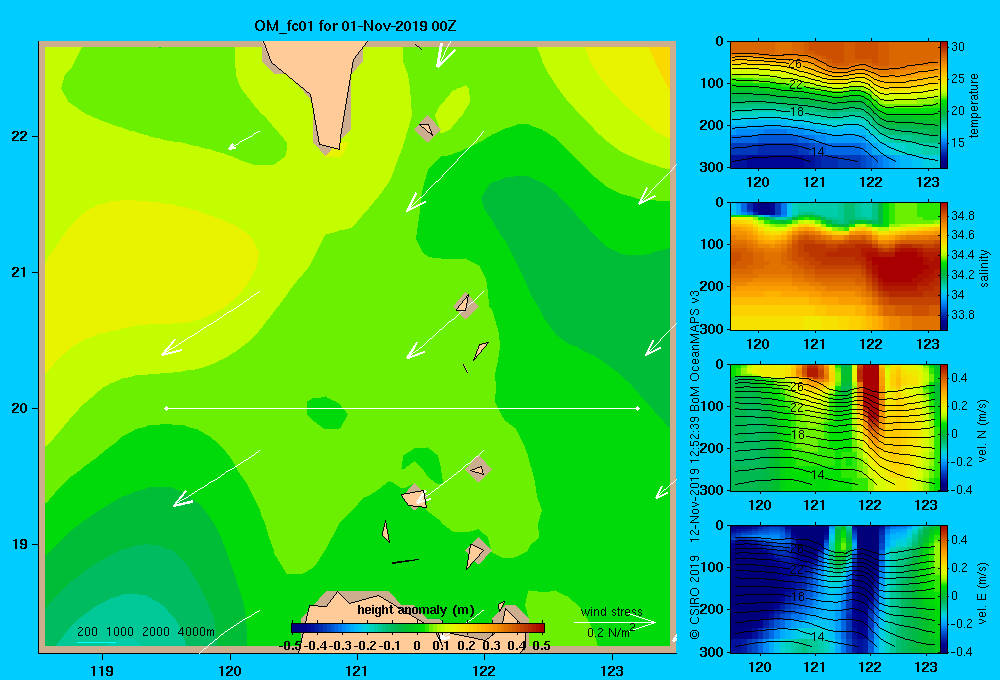Screen dimensions: 1000x680
Task: Click latitude tick label 22 on the main map axis
Action: click(x=20, y=137)
